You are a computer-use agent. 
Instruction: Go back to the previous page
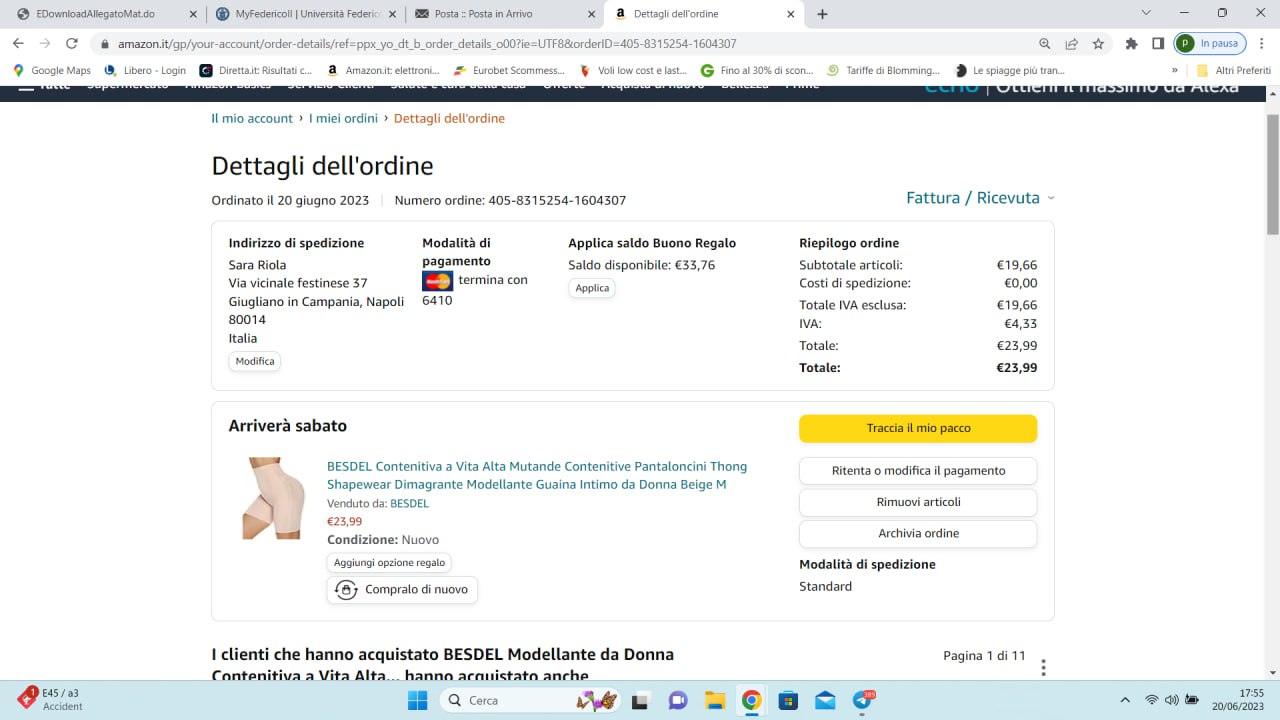click(18, 44)
